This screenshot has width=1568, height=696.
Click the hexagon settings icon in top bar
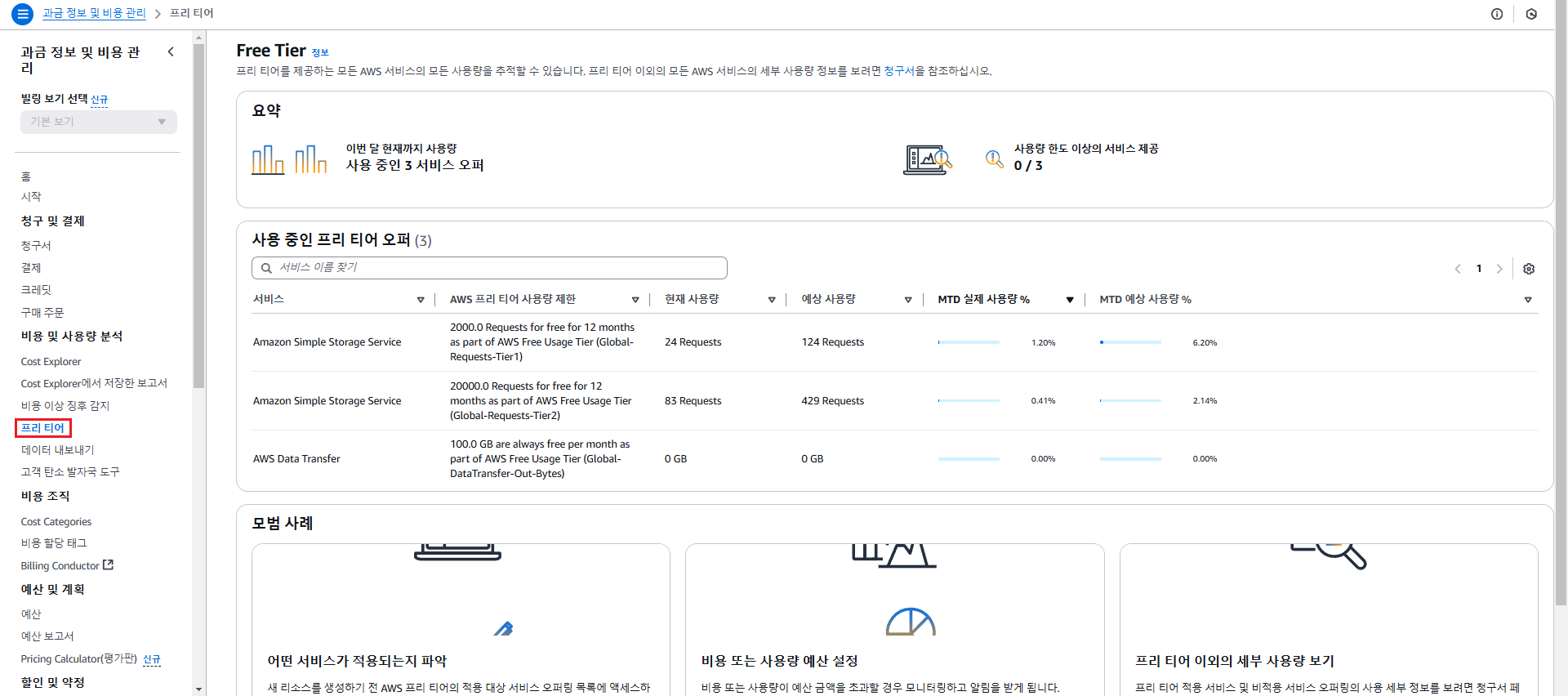[1531, 14]
